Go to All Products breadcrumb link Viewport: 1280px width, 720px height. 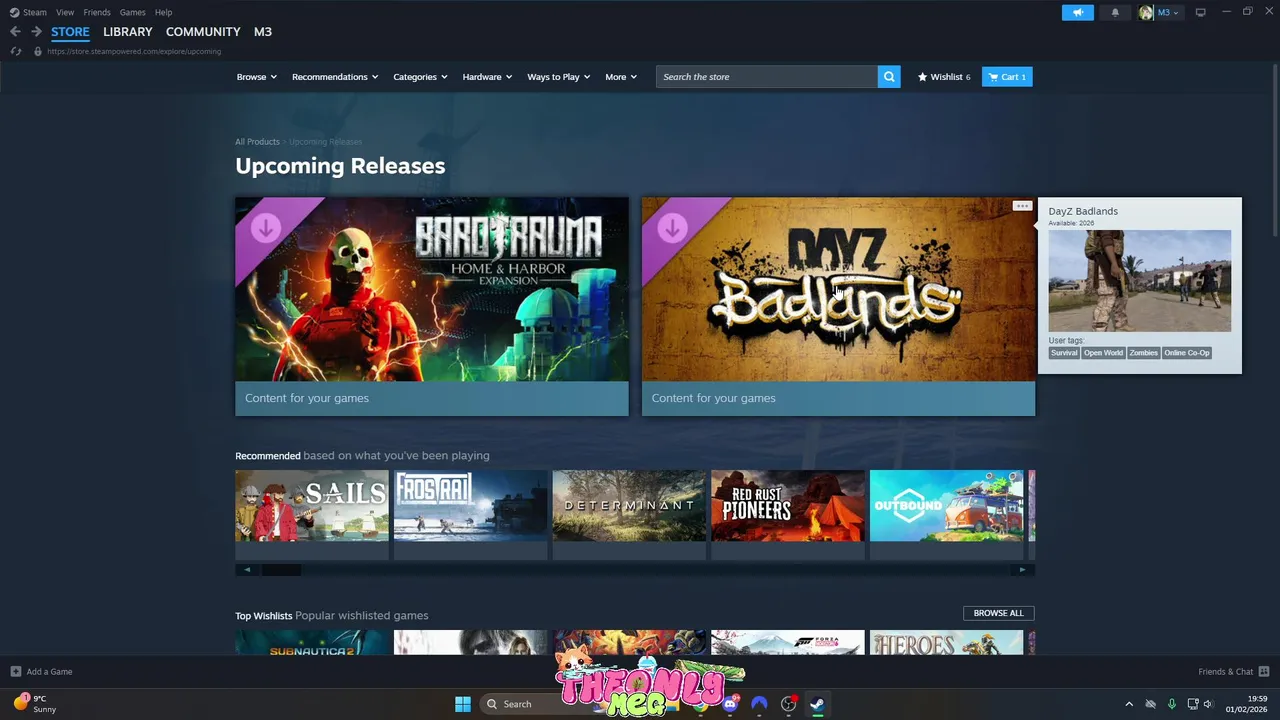(257, 142)
